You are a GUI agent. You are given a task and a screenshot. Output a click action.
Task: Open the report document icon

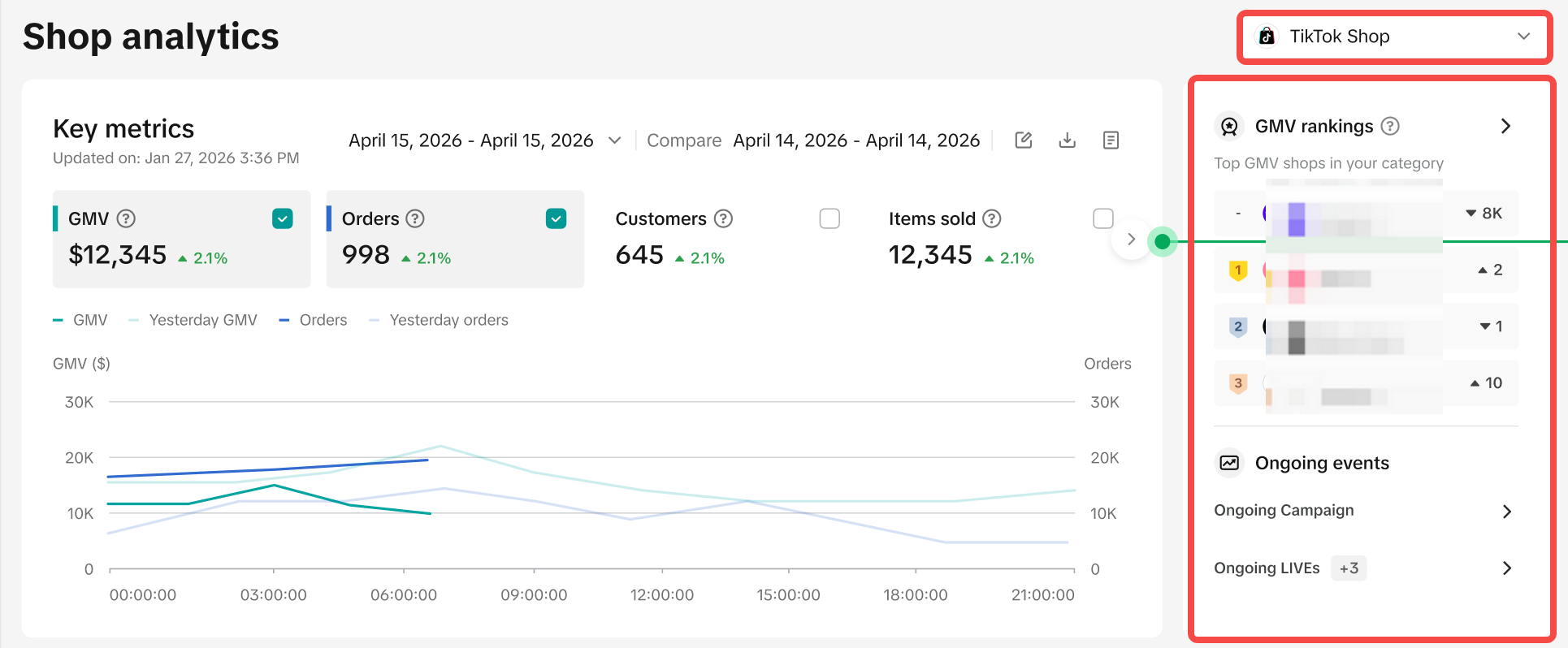click(1111, 140)
